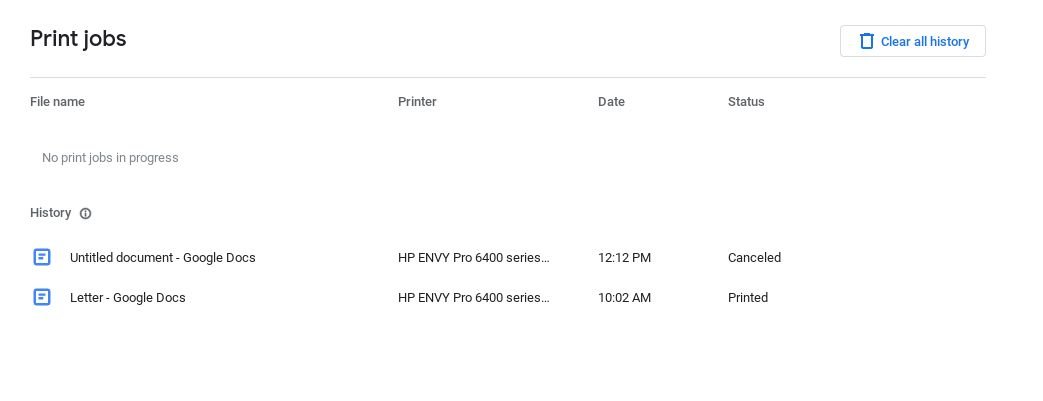The image size is (1043, 401).
Task: Click the No print jobs in progress message
Action: click(110, 158)
